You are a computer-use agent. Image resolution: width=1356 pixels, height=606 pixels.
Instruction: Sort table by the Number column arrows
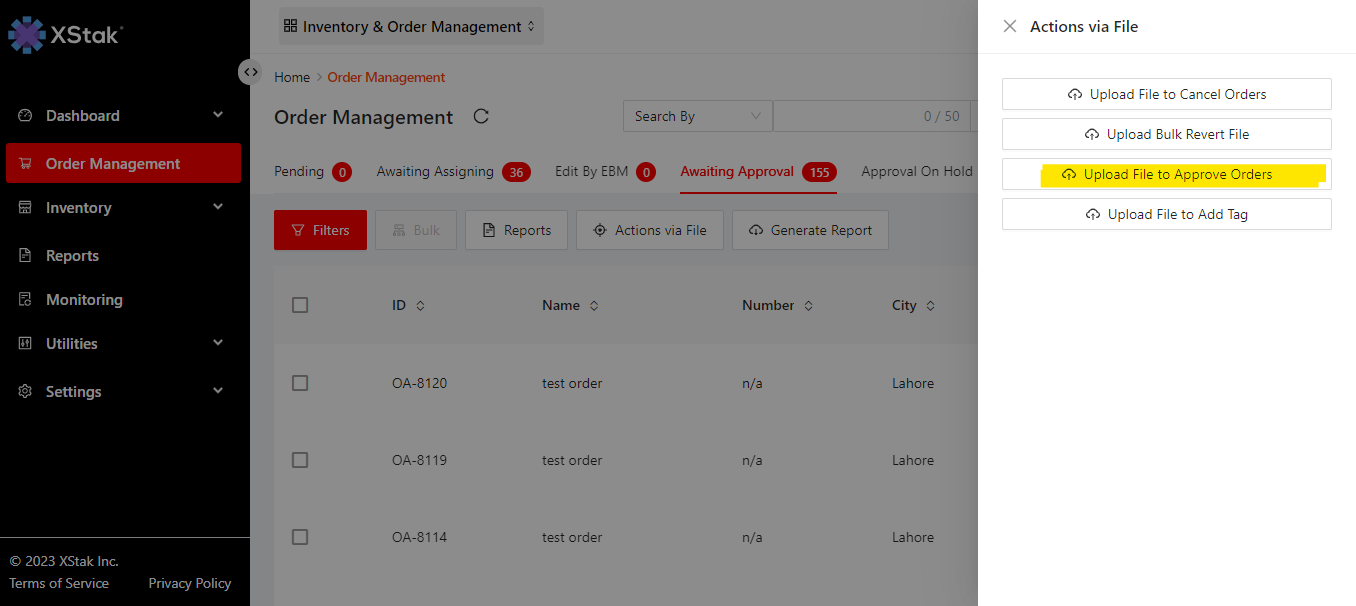[x=808, y=306]
